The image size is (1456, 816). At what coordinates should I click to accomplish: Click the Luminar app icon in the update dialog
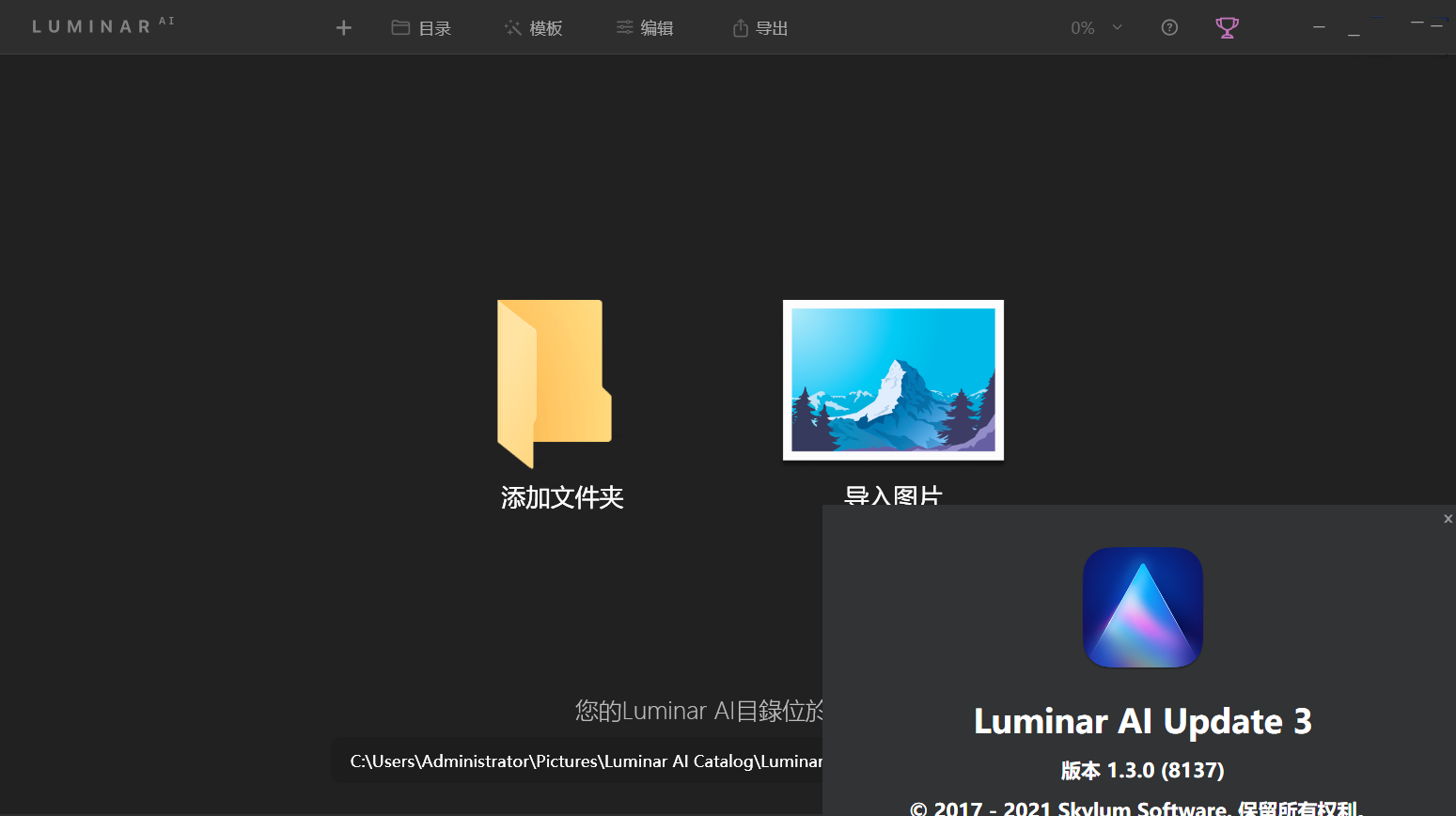point(1142,607)
